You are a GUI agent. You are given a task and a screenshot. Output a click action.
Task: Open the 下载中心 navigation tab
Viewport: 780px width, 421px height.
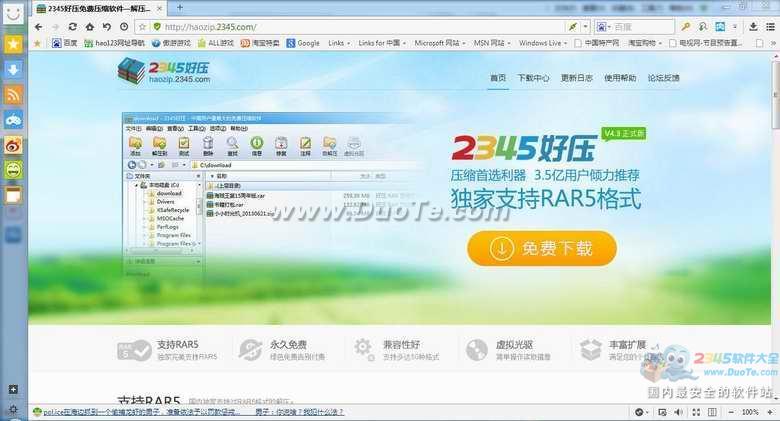pyautogui.click(x=535, y=78)
